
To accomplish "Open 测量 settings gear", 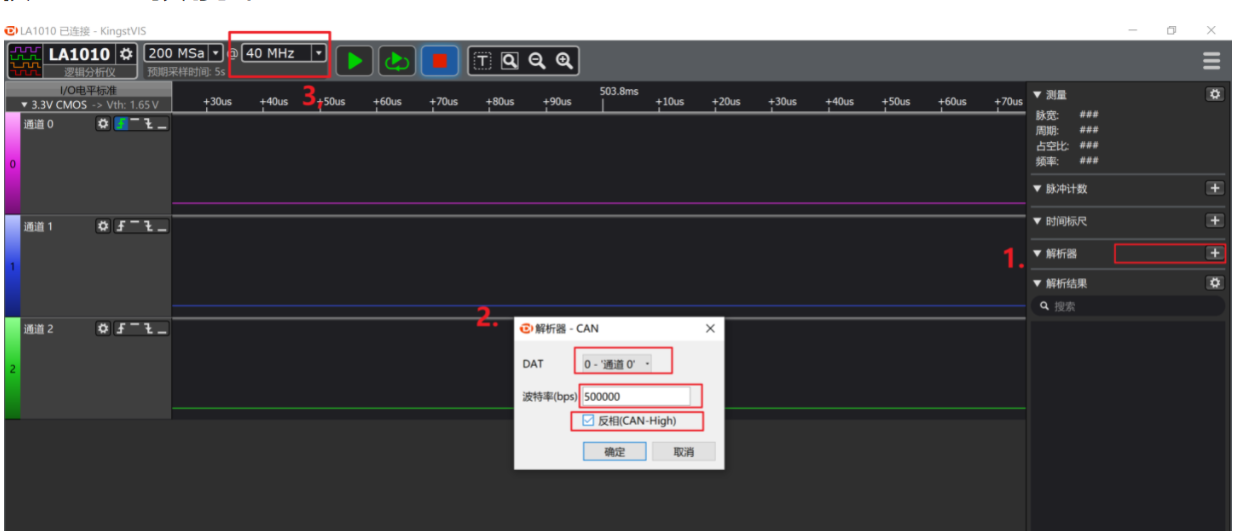I will click(x=1215, y=94).
